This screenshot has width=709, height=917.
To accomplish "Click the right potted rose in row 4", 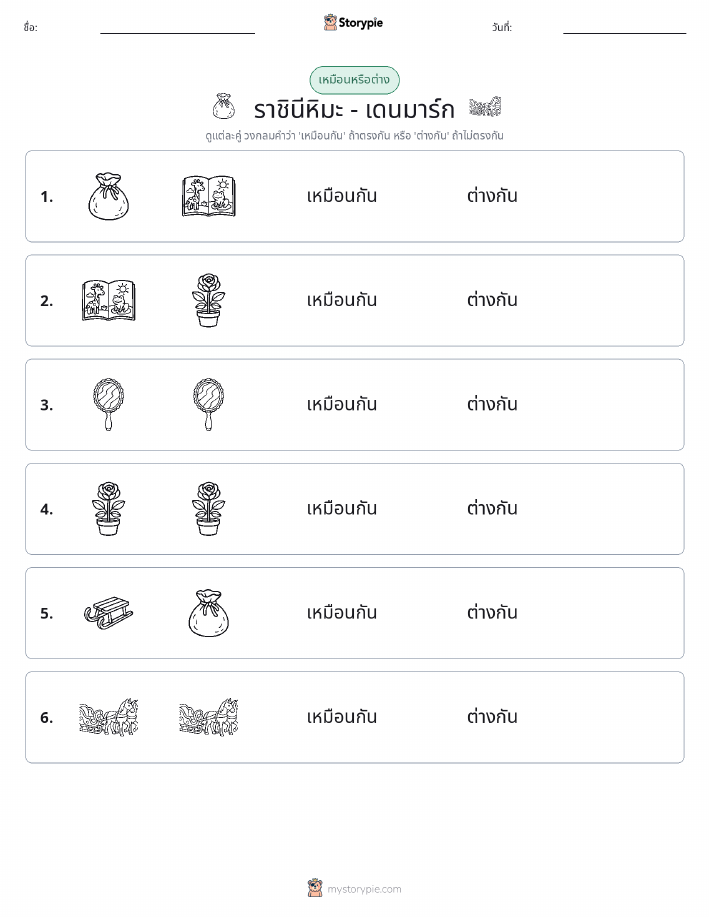I will click(209, 509).
